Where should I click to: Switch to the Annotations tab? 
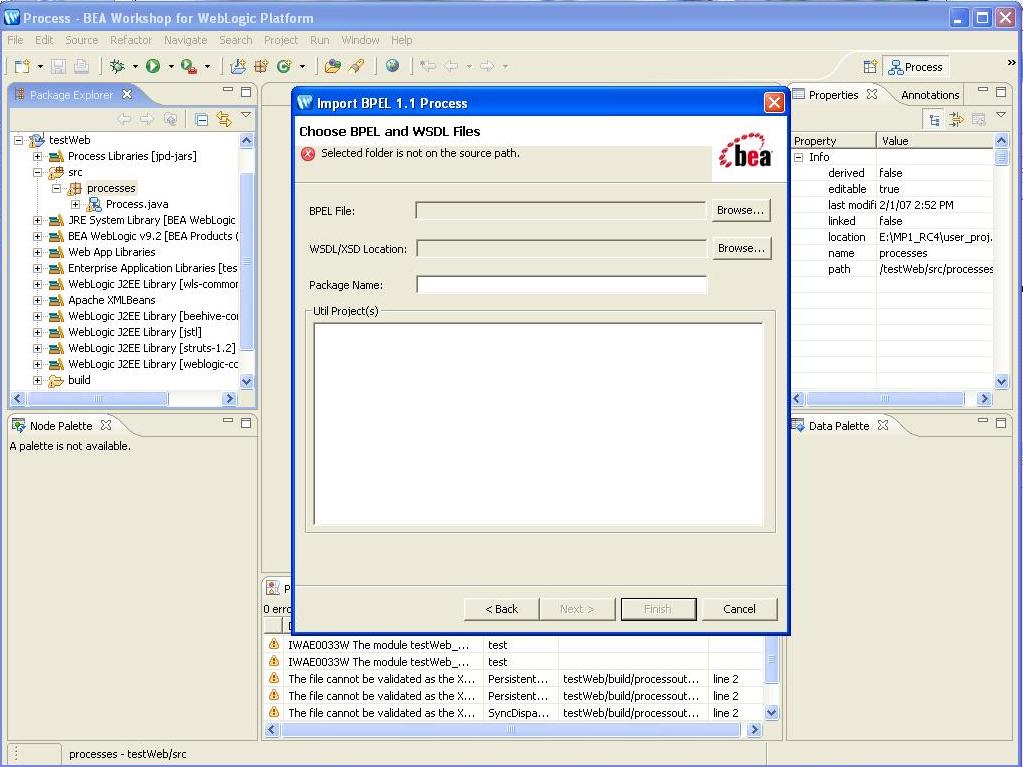929,95
